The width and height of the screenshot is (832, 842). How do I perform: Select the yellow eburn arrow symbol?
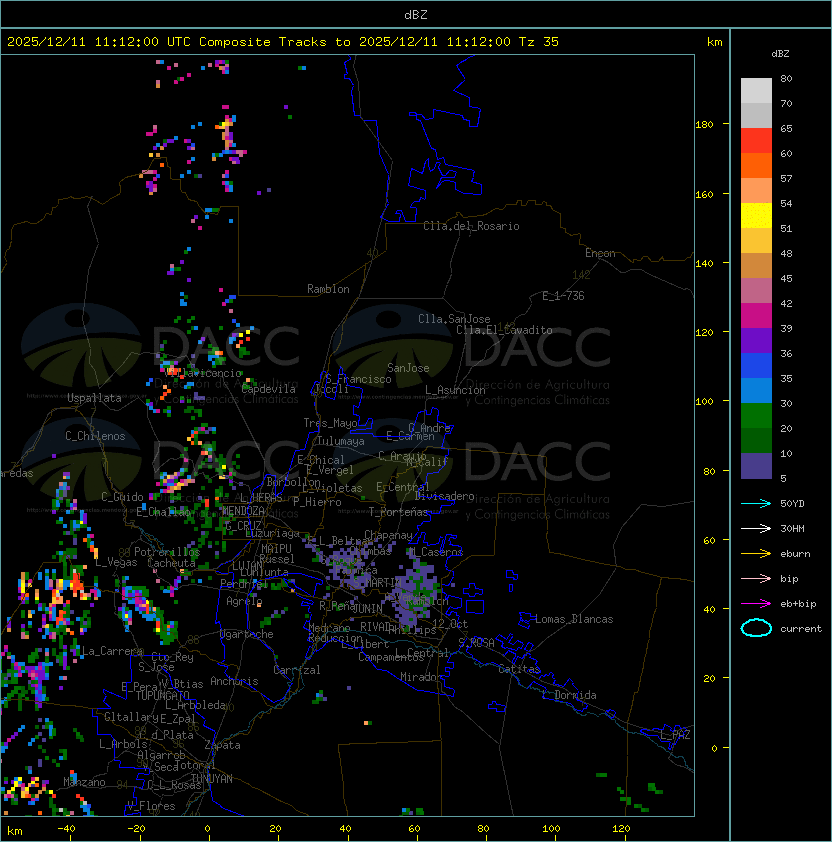(756, 553)
